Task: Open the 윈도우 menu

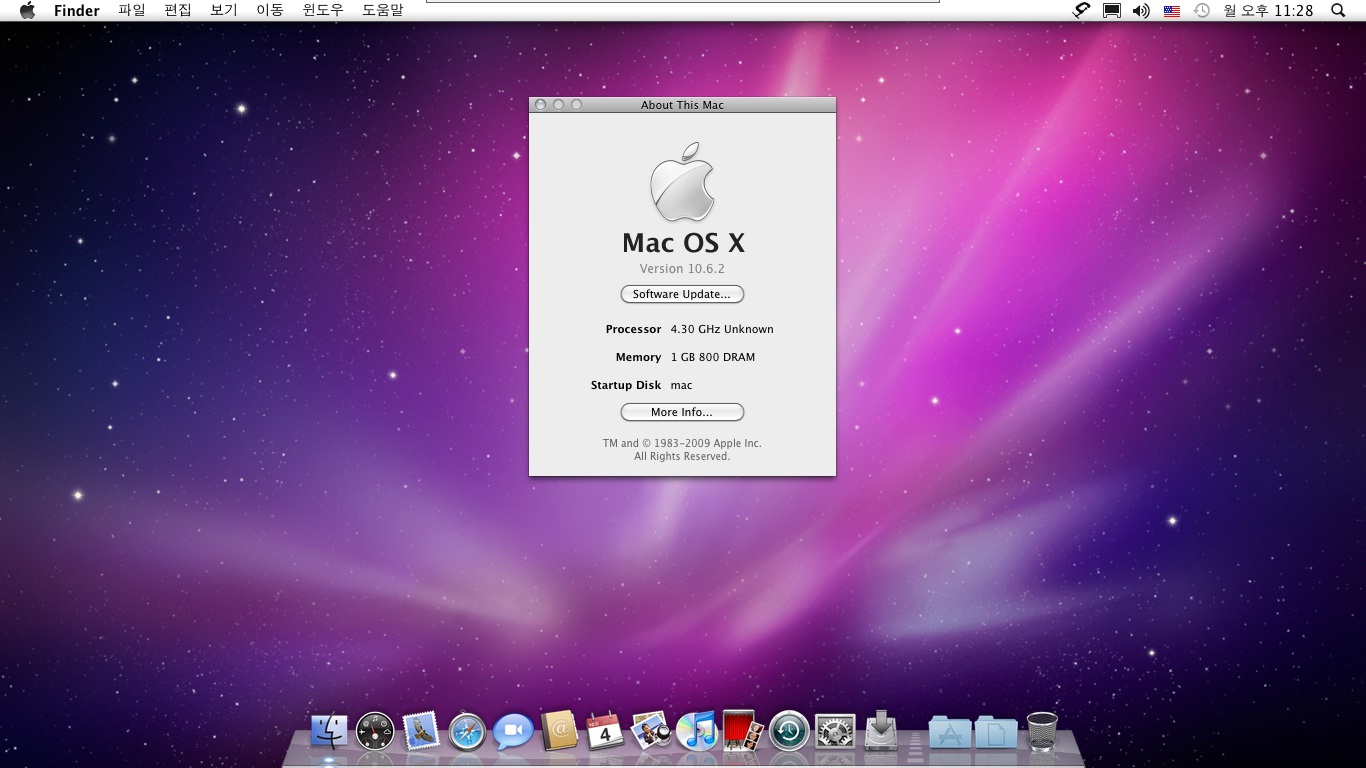Action: pyautogui.click(x=323, y=10)
